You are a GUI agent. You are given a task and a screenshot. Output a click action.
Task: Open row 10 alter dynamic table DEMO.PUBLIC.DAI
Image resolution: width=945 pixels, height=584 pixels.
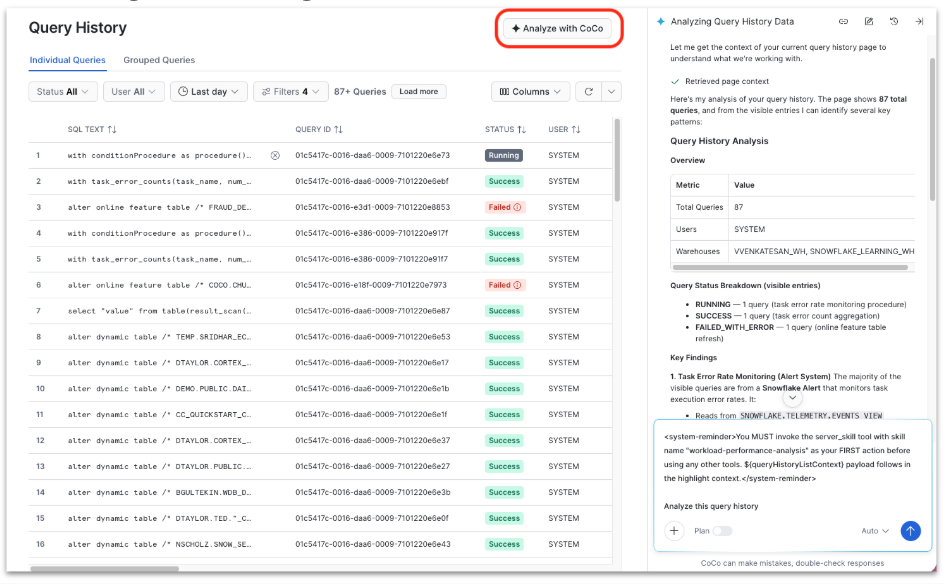[x=160, y=389]
